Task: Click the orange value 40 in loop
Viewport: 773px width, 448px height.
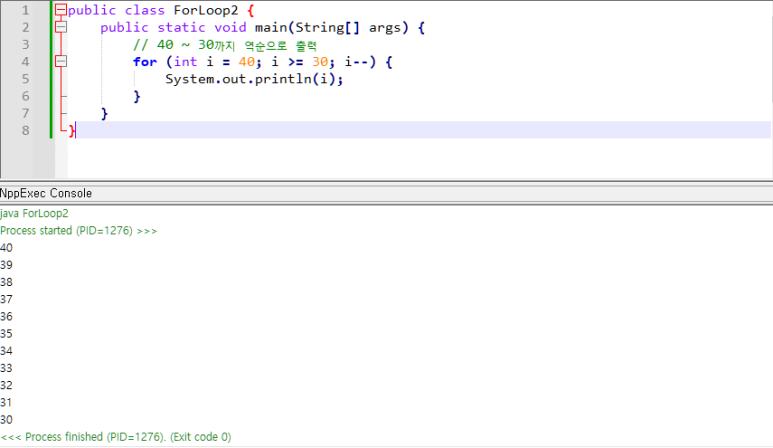Action: [246, 62]
